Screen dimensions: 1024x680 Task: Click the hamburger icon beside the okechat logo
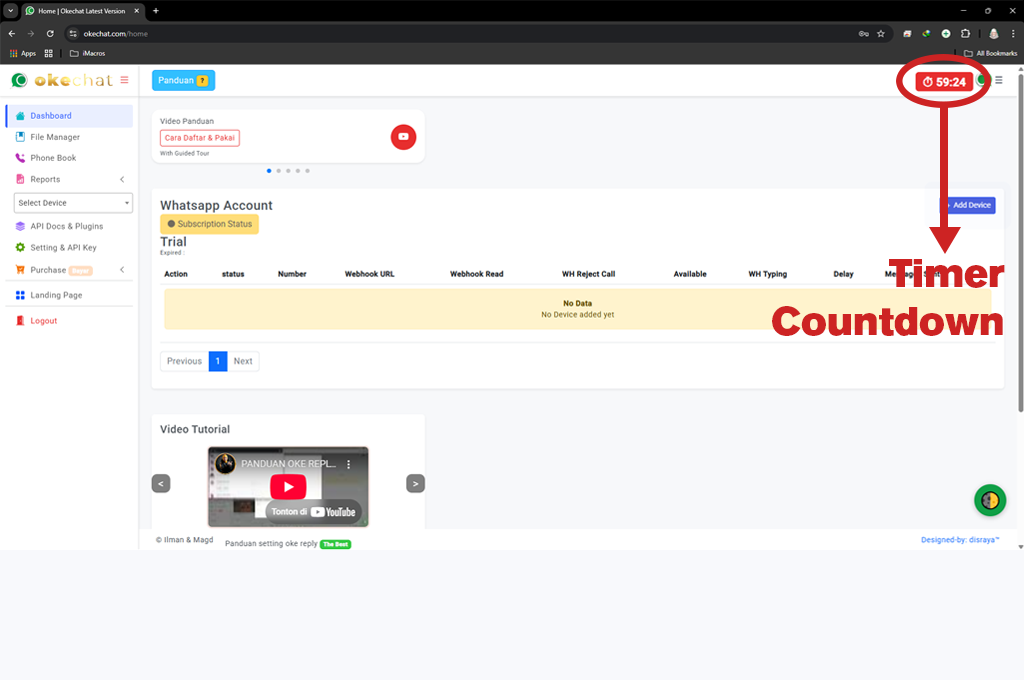[124, 80]
